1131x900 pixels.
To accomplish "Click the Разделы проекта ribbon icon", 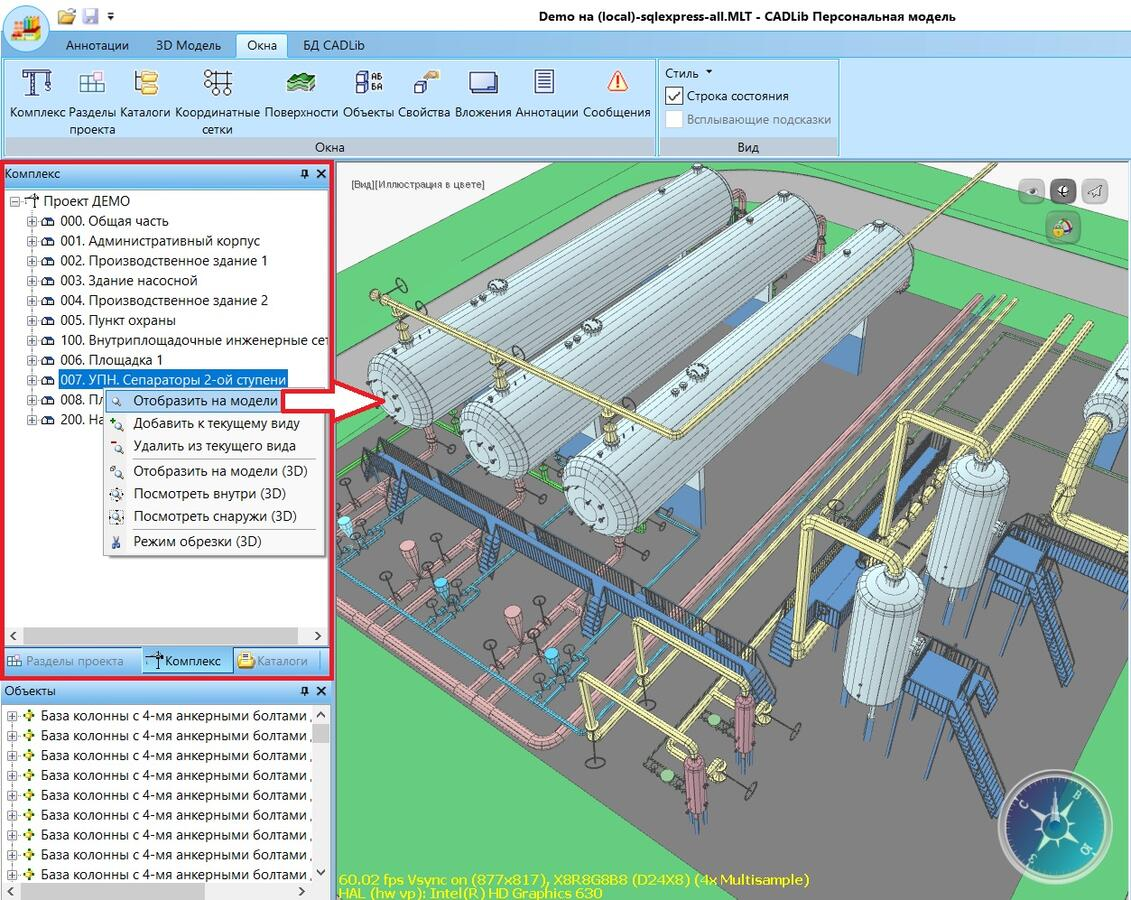I will tap(92, 84).
